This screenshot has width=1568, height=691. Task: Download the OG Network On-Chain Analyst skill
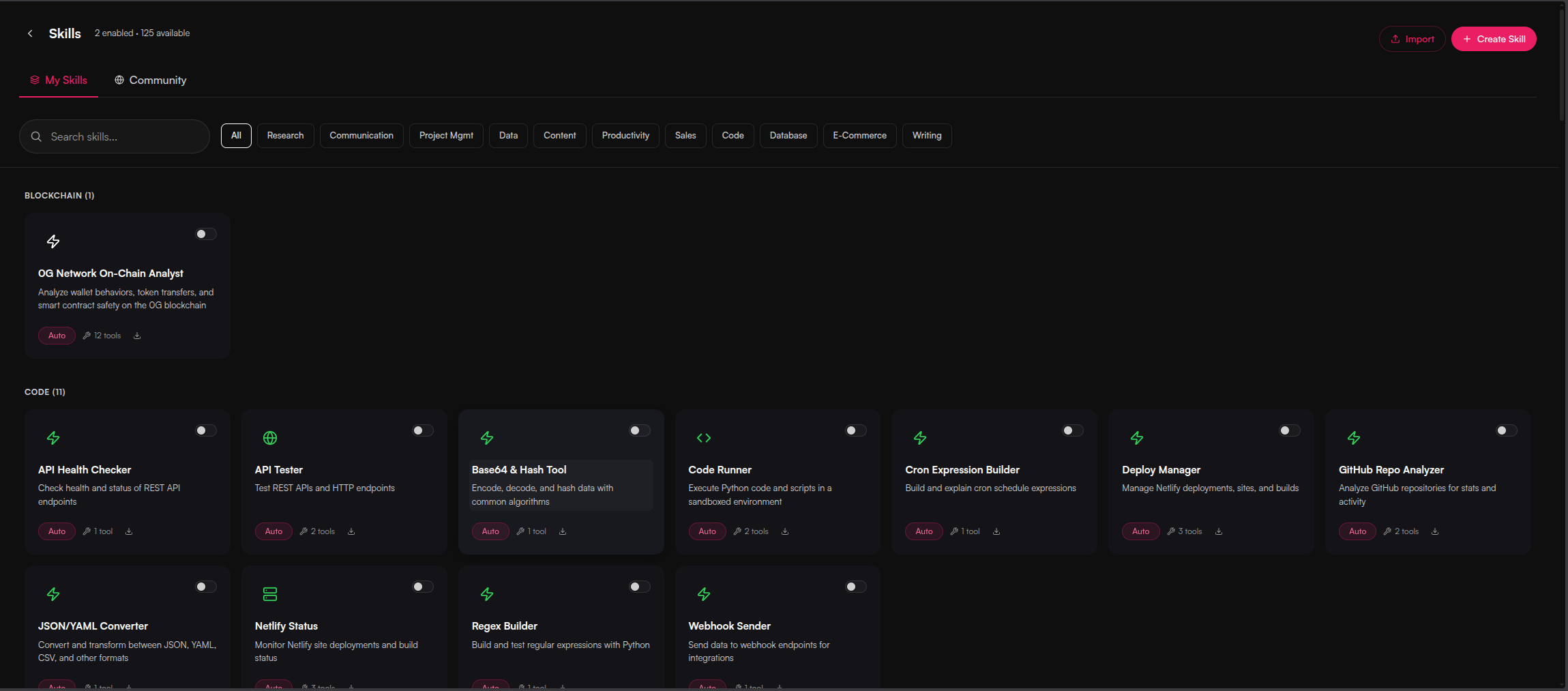137,336
